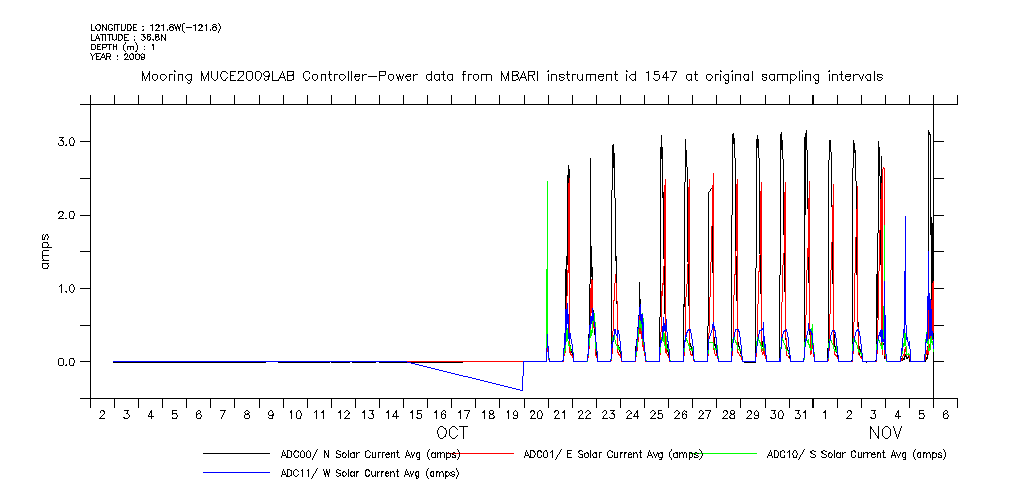The width and height of the screenshot is (1009, 504).
Task: Click the YEAR : 2009 header text
Action: 118,57
